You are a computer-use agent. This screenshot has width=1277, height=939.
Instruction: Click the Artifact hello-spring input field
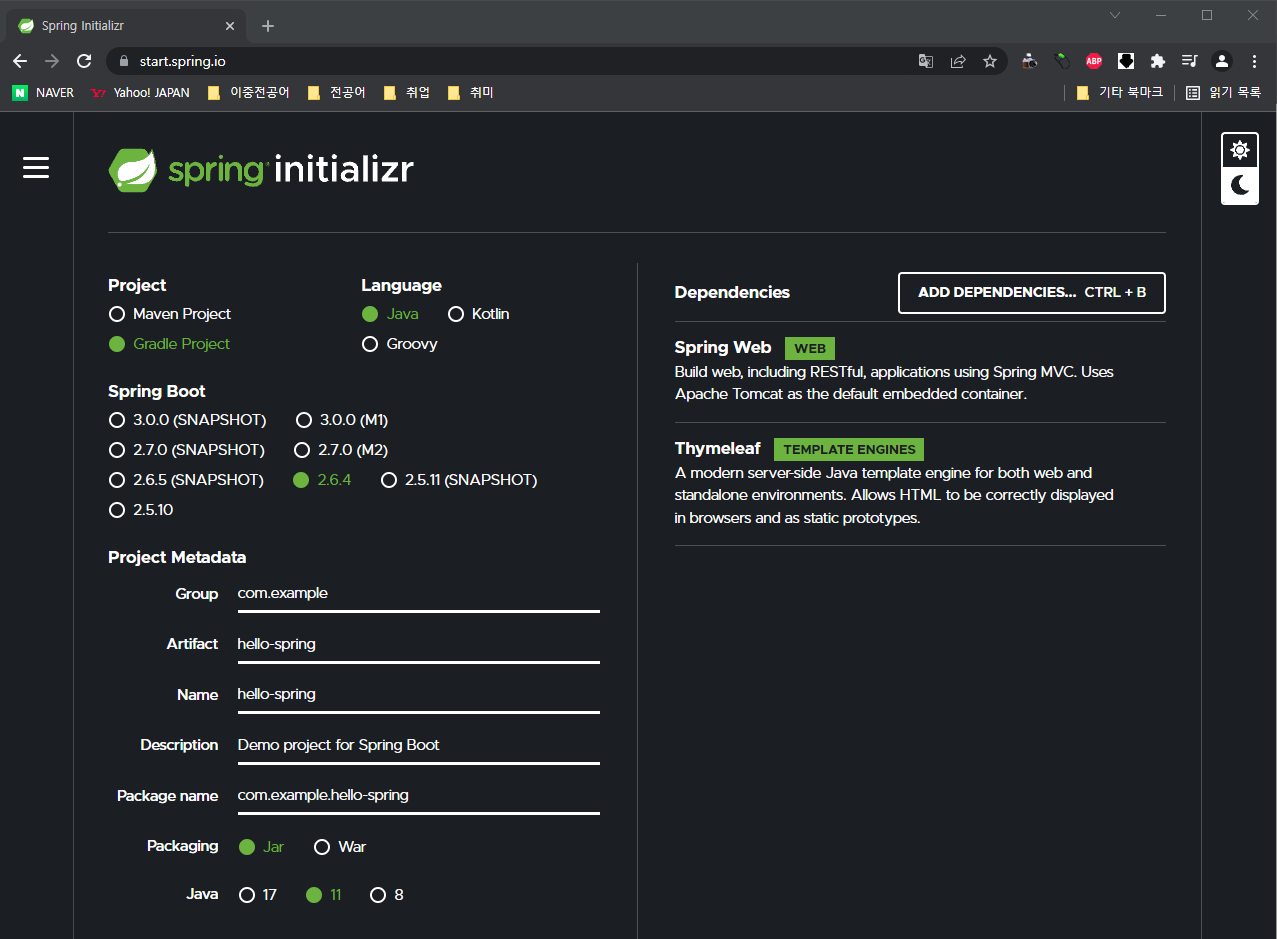tap(418, 644)
